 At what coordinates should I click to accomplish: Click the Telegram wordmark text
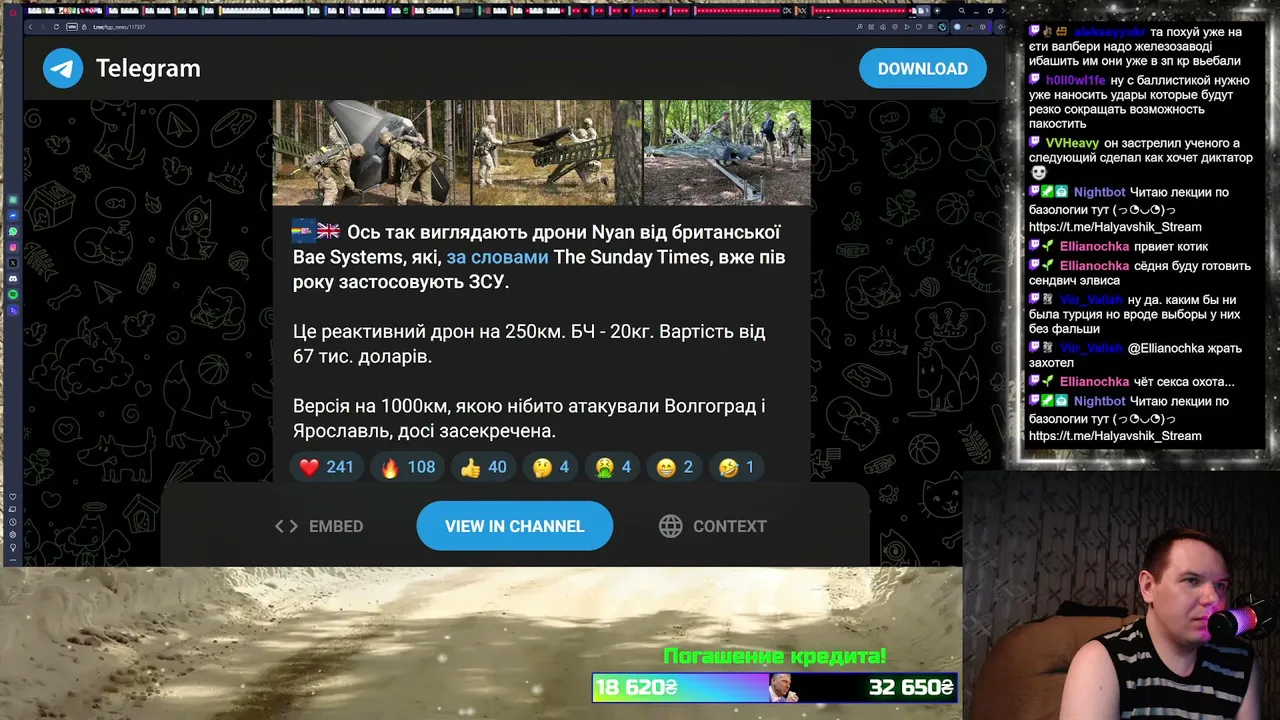pos(148,69)
